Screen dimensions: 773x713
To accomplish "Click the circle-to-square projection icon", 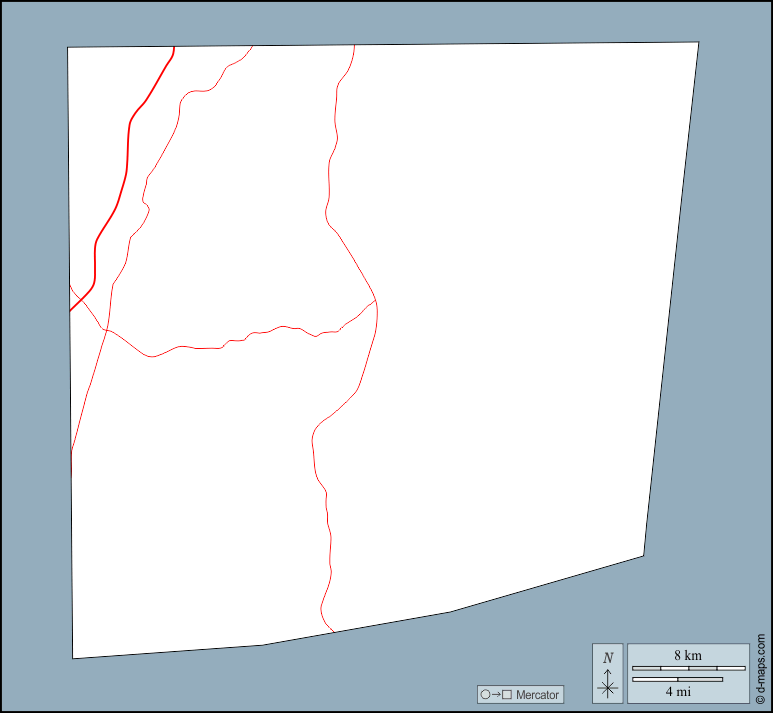I will click(496, 694).
